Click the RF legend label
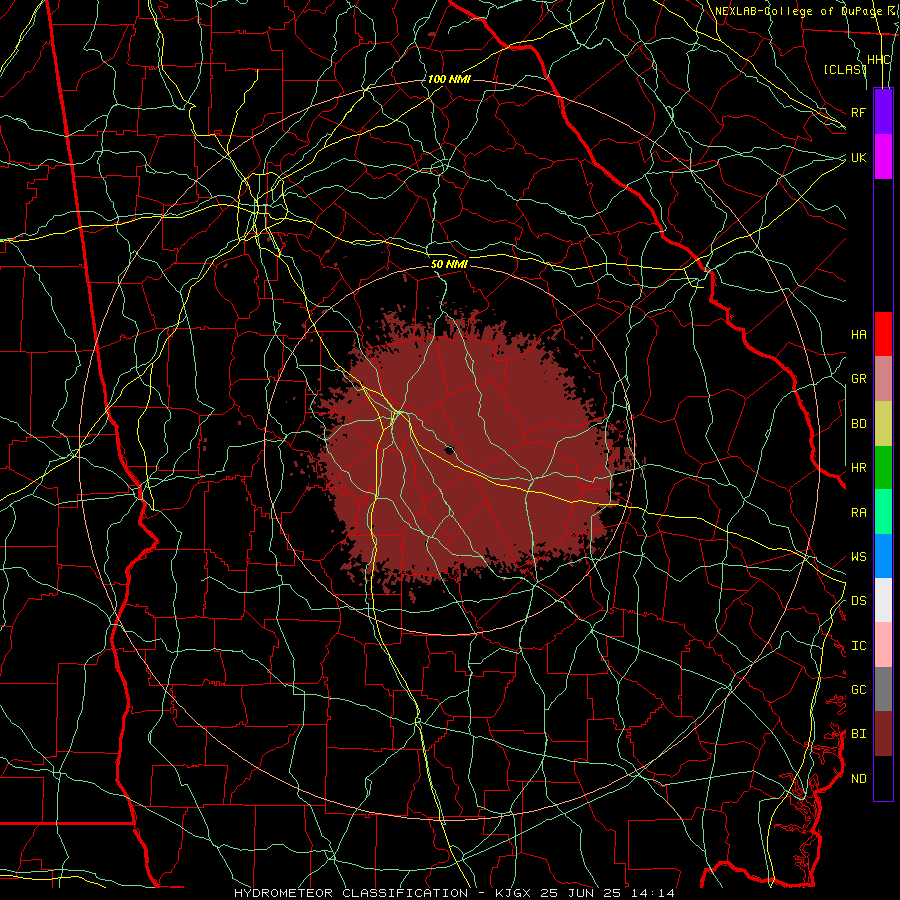The height and width of the screenshot is (900, 900). (858, 112)
